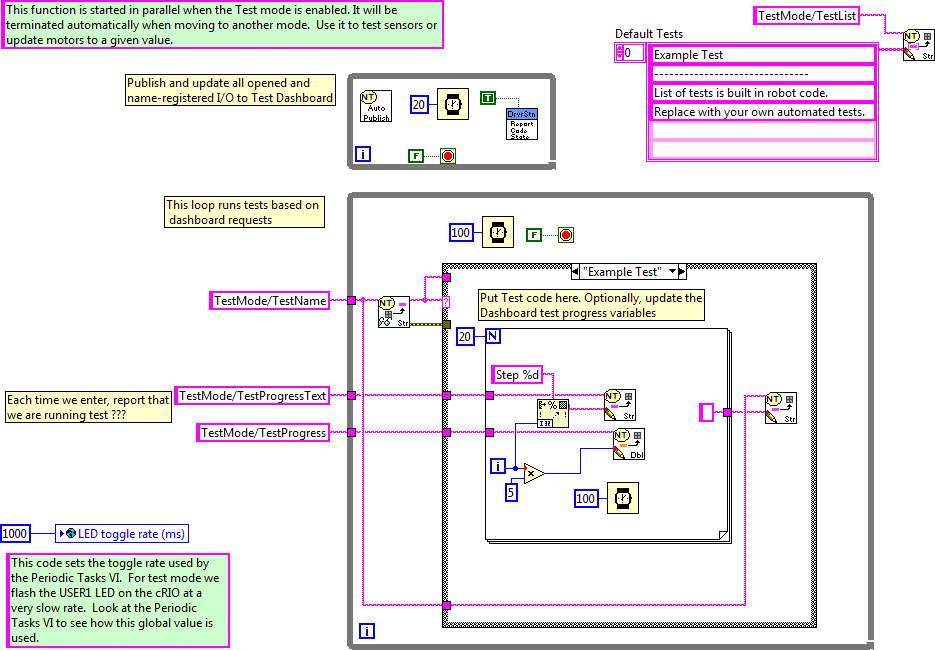Image resolution: width=935 pixels, height=650 pixels.
Task: Go to previous case with left selector arrow
Action: click(576, 271)
